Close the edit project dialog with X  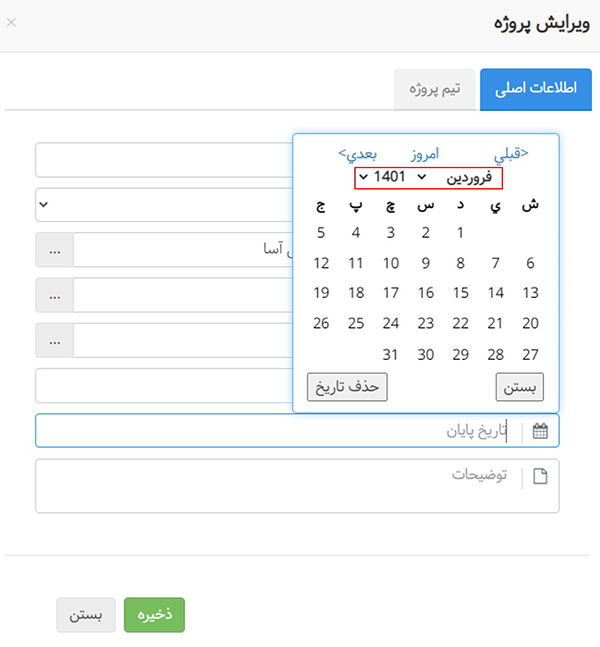click(11, 22)
